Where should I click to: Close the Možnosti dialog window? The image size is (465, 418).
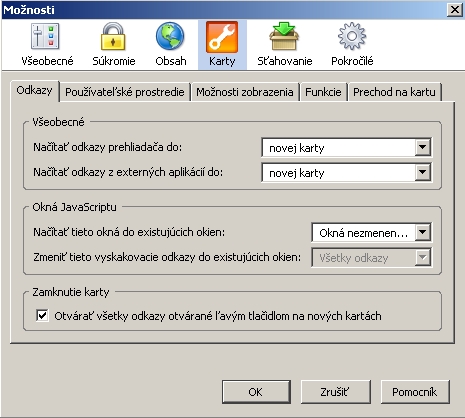pos(455,10)
